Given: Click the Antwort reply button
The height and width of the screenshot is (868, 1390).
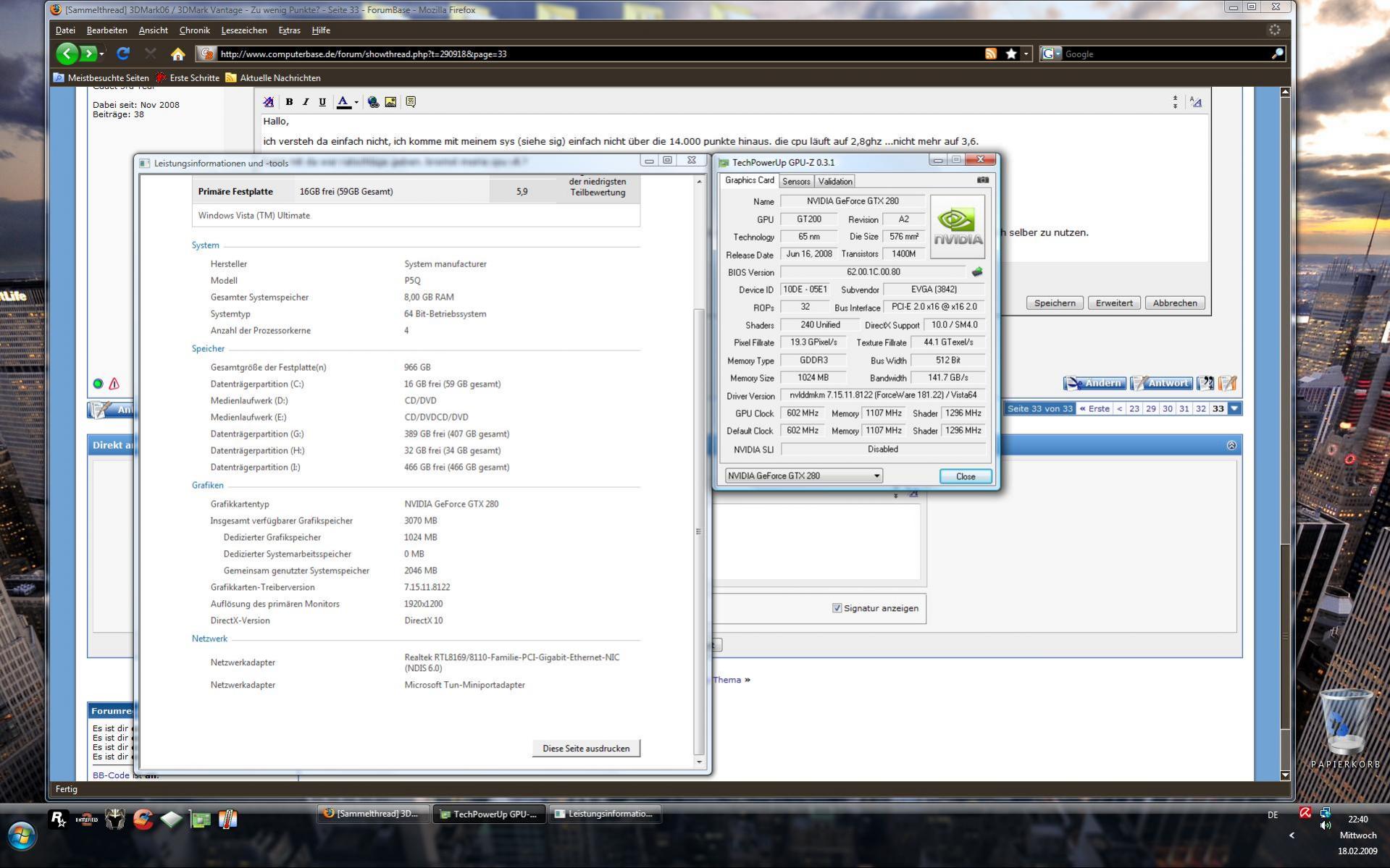Looking at the screenshot, I should tap(1160, 383).
